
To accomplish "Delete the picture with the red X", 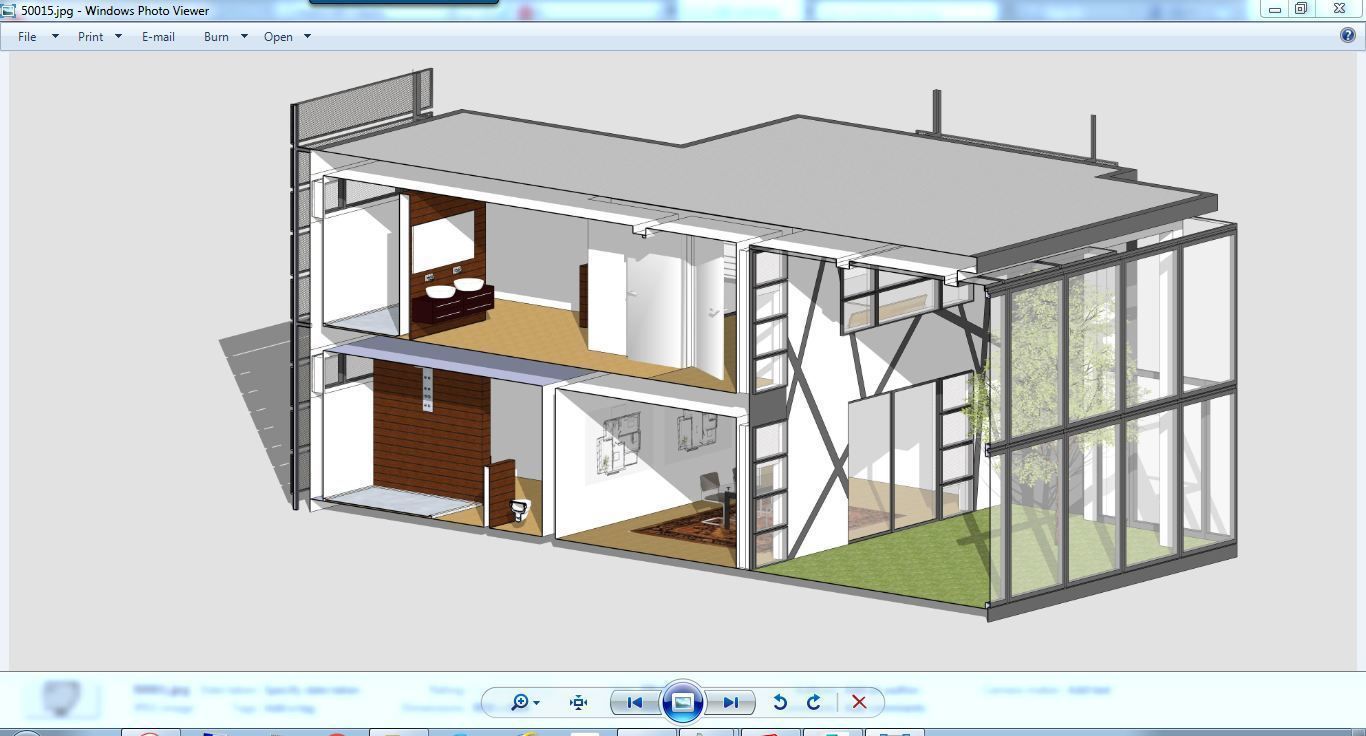I will (x=859, y=702).
